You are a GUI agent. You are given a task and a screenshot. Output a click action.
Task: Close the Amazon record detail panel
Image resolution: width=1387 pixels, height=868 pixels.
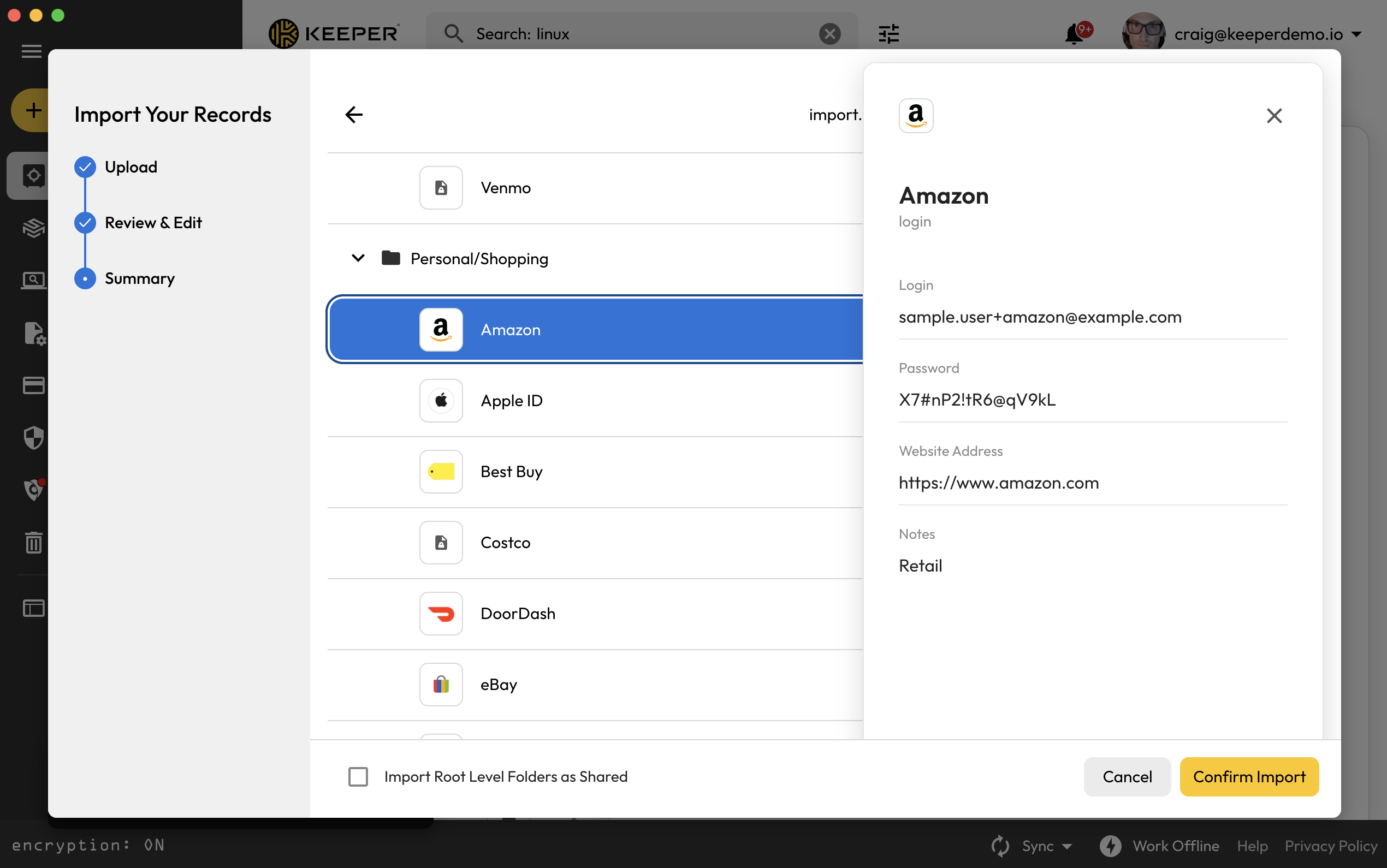1273,116
